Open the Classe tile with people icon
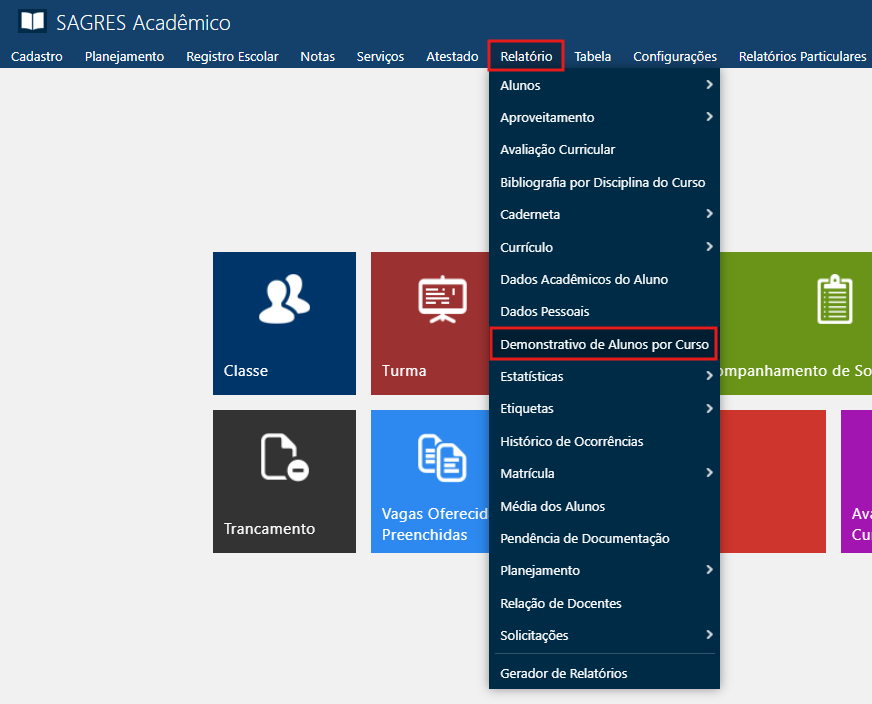This screenshot has height=704, width=872. pos(284,322)
